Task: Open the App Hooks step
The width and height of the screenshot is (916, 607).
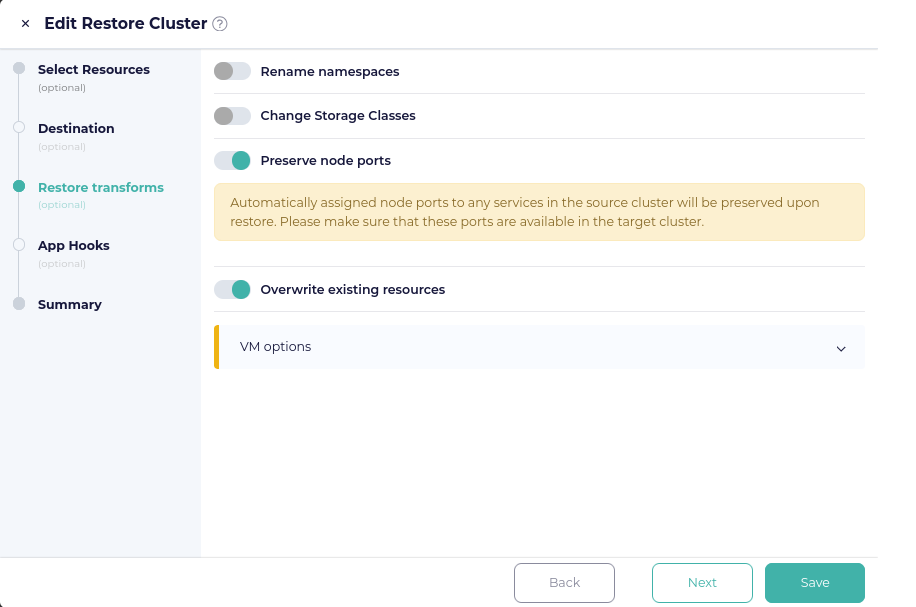Action: pos(74,245)
